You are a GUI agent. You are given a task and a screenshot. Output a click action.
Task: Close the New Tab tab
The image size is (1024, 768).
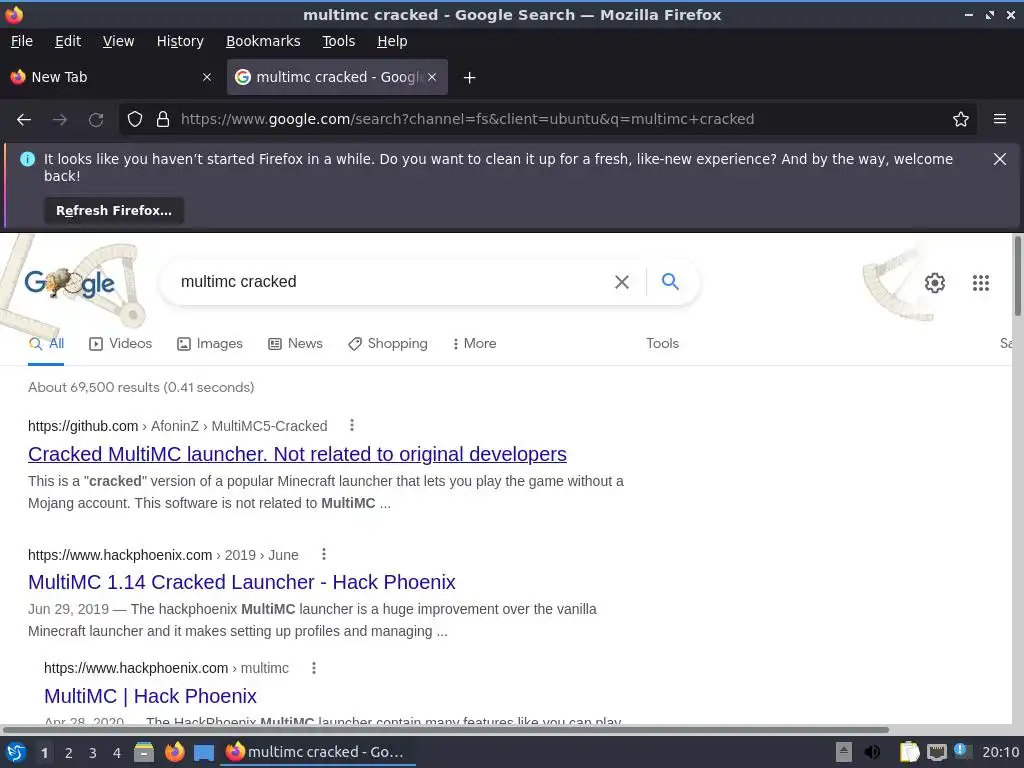pos(207,77)
